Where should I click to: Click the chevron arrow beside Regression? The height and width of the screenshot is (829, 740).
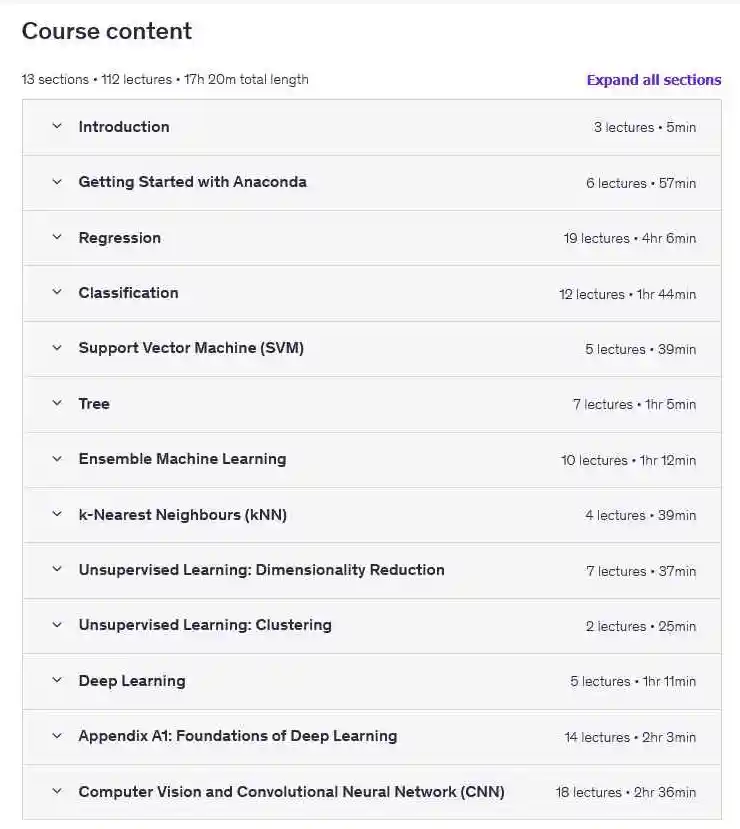tap(57, 238)
